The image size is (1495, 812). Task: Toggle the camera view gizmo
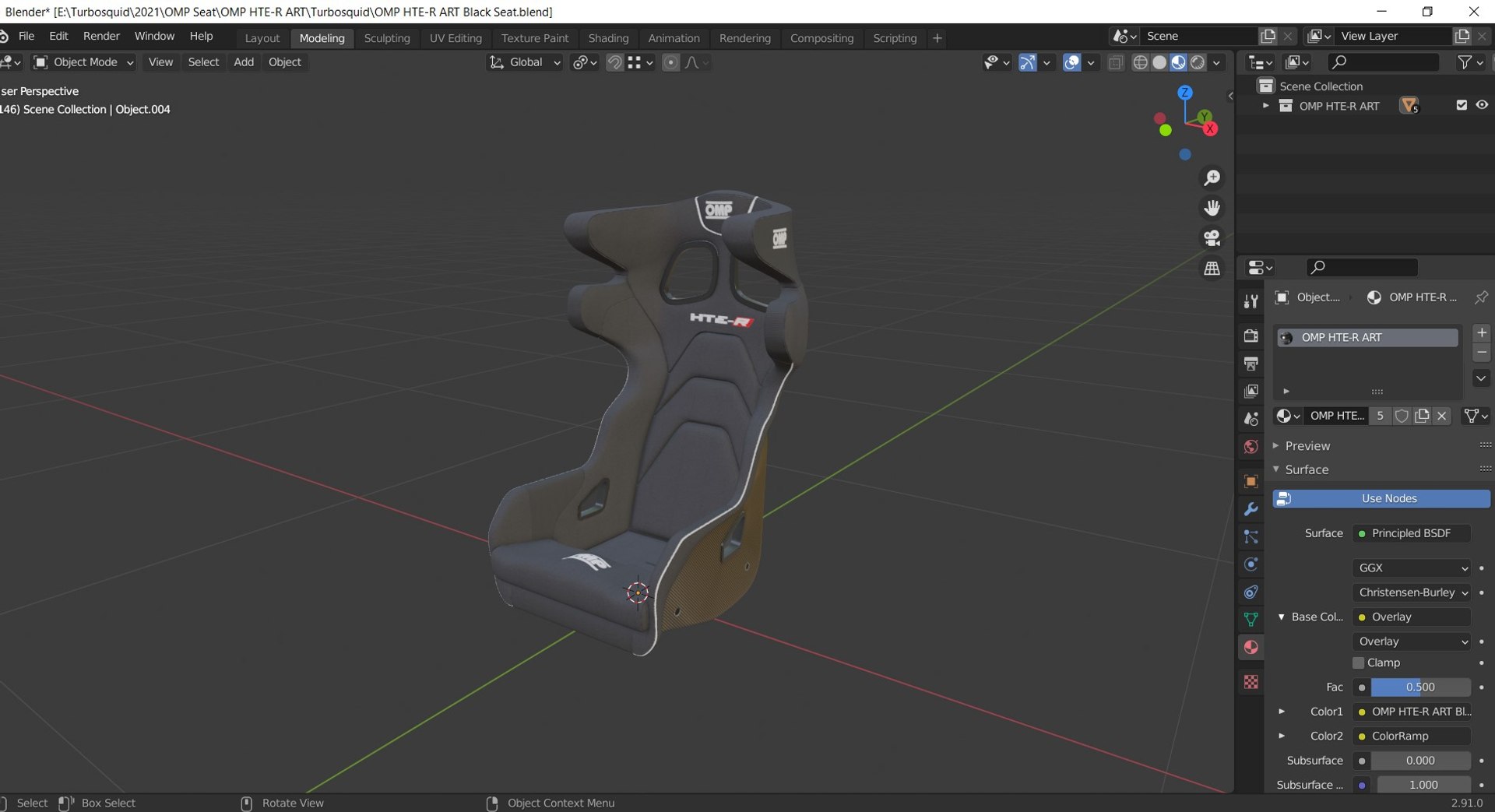click(1212, 238)
